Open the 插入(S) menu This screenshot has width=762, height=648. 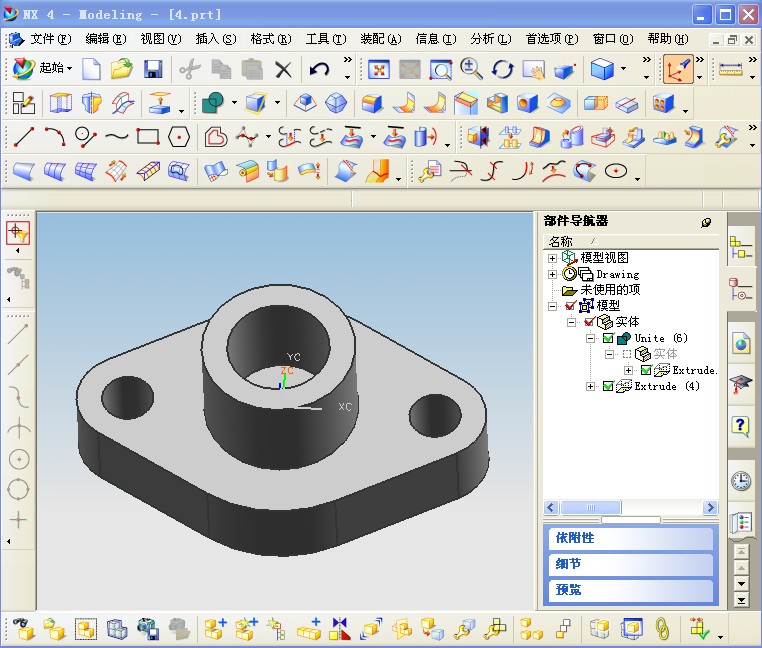point(215,39)
